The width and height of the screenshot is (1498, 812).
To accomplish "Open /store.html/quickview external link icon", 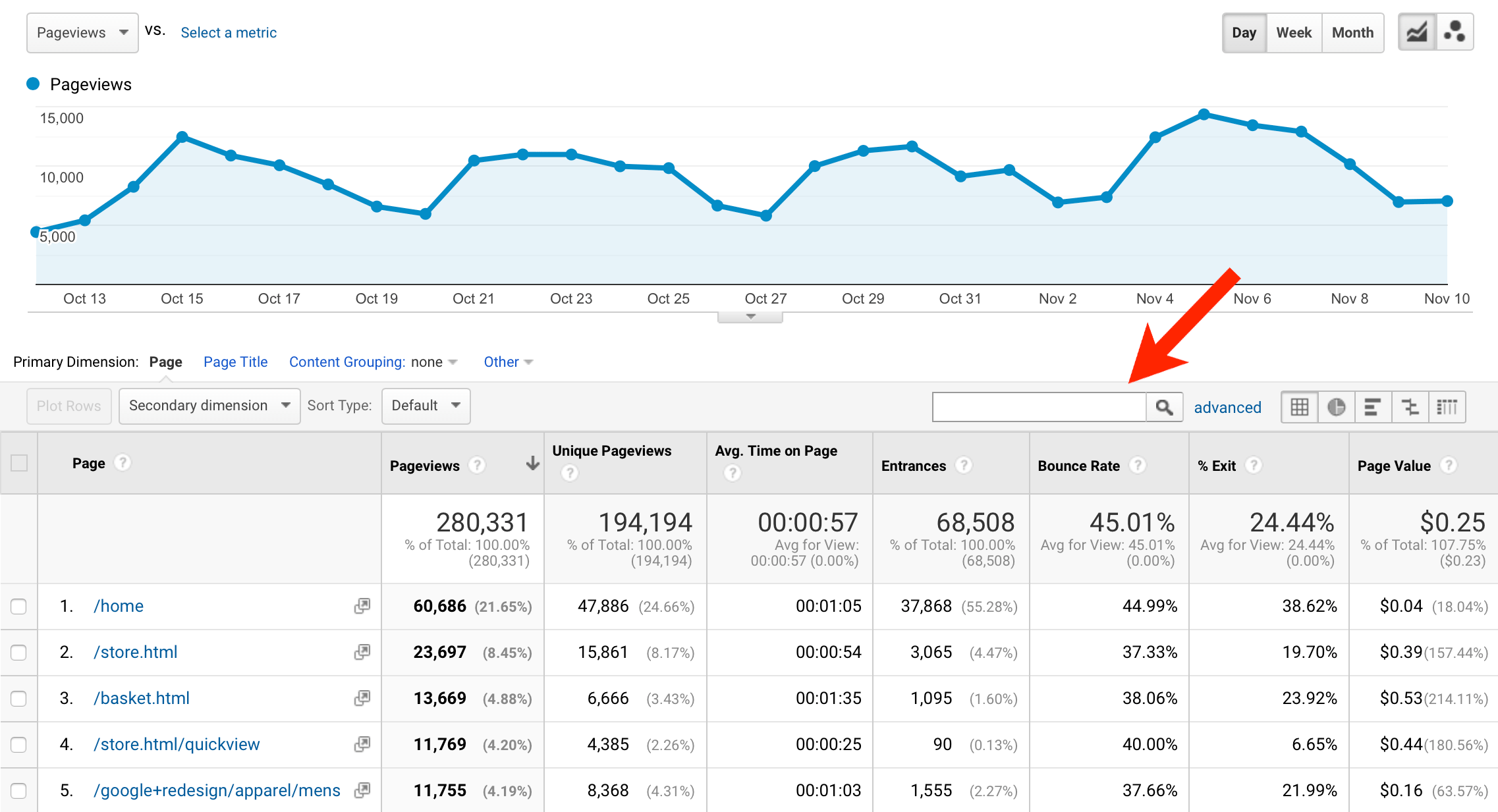I will tap(362, 744).
